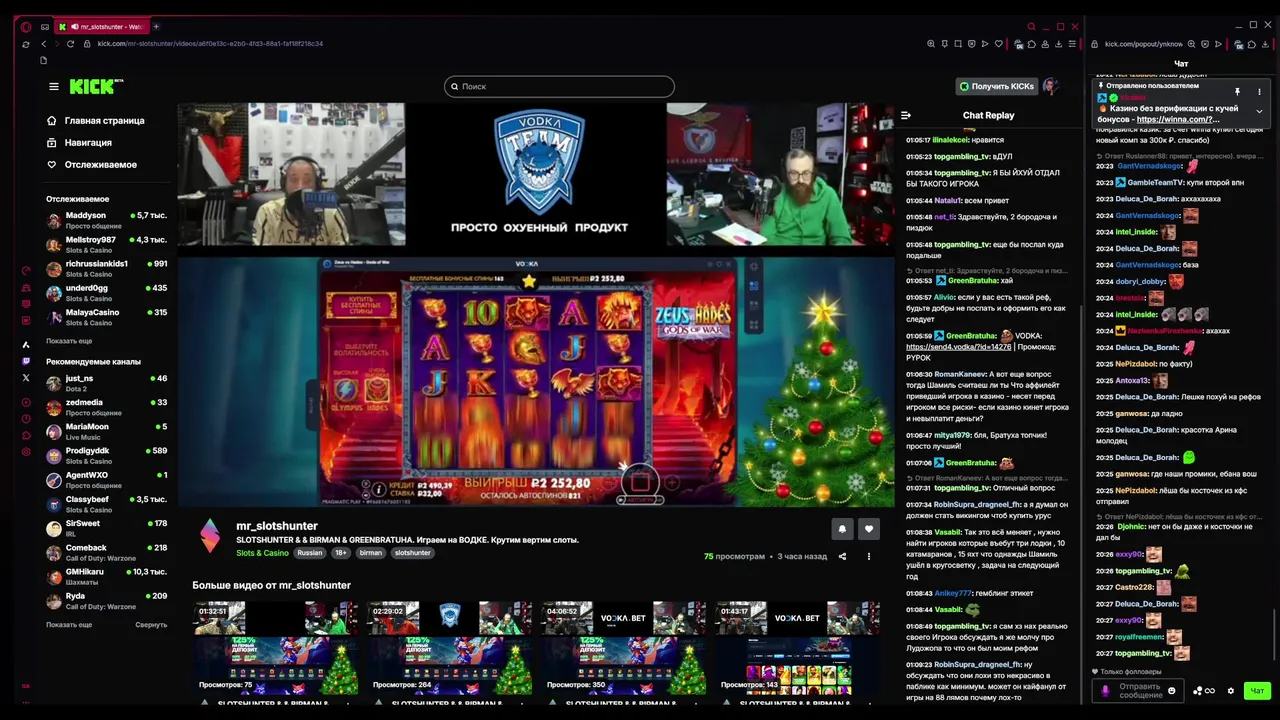Click the search magnifier in Opera titlebar
The image size is (1280, 720).
[1031, 27]
